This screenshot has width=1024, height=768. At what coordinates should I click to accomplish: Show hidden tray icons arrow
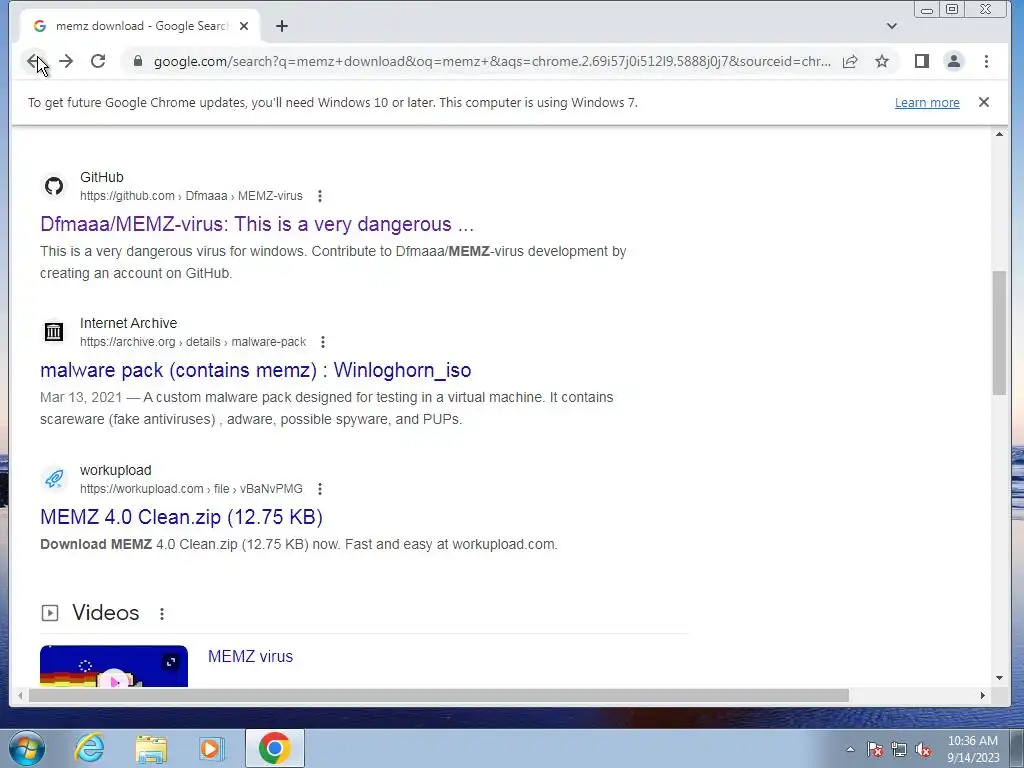tap(850, 749)
